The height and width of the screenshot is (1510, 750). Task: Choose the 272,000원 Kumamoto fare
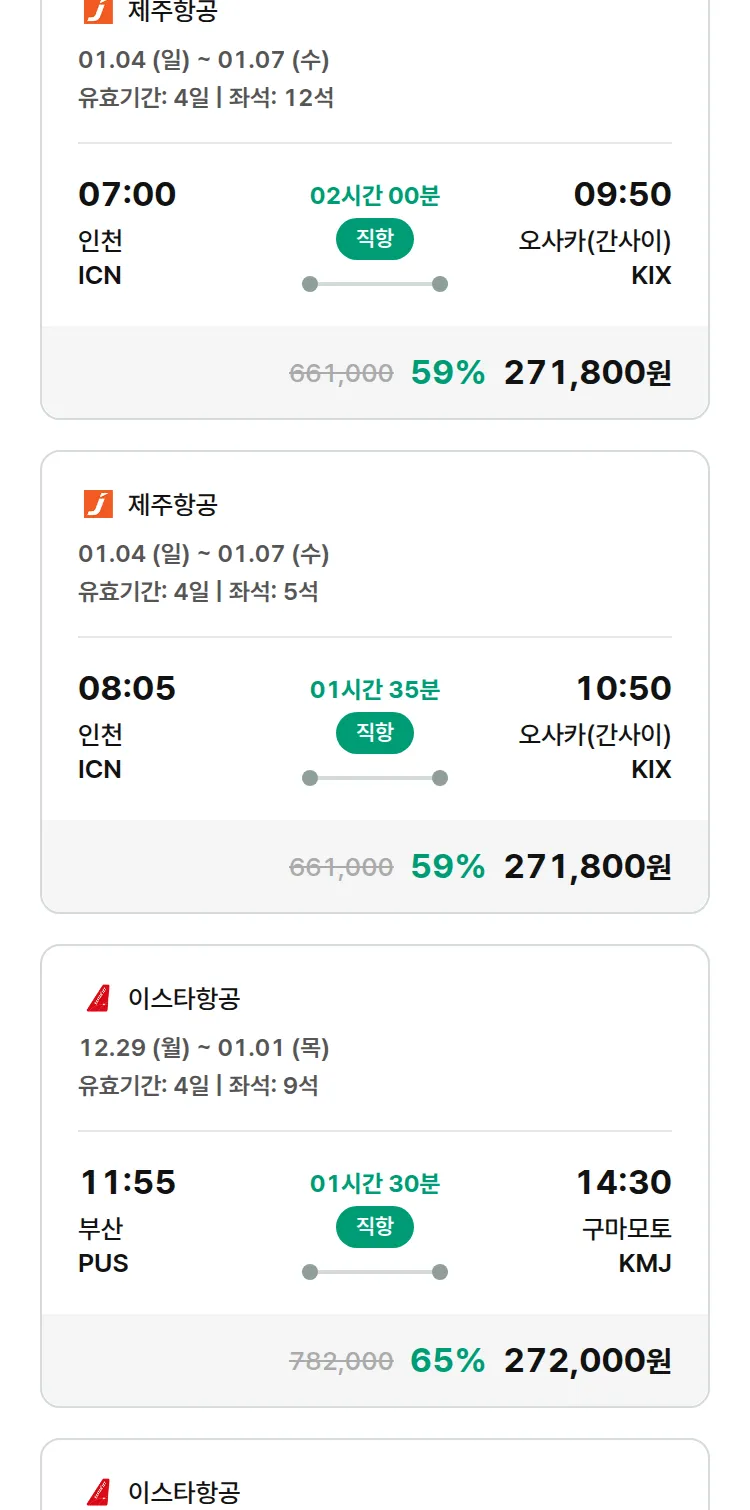(587, 1361)
